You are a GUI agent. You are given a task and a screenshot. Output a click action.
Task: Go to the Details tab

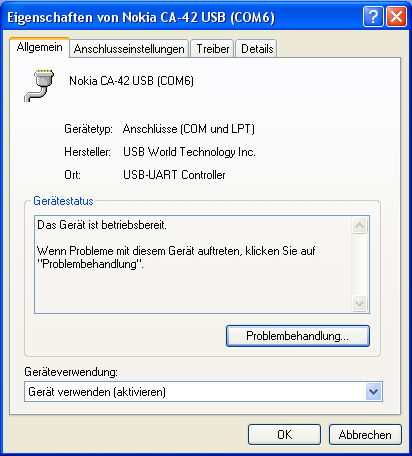pyautogui.click(x=257, y=49)
